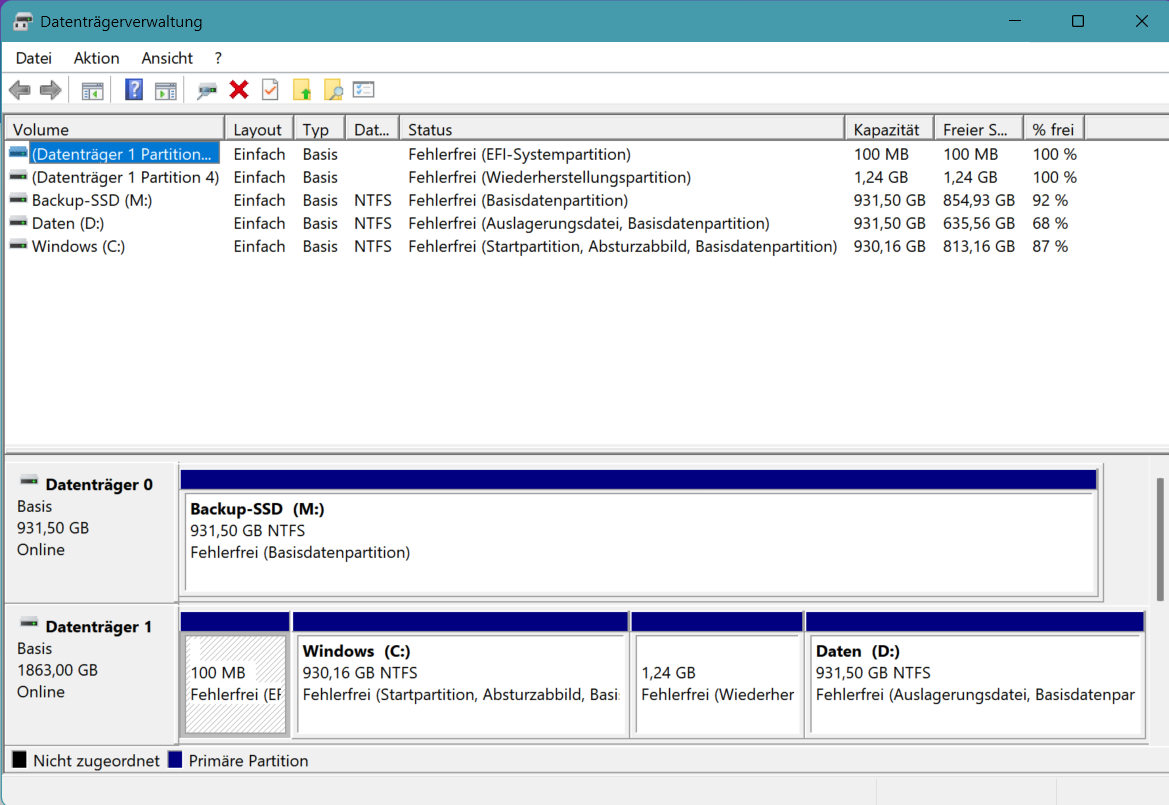Click the Datenträger 0 disk label panel

[x=91, y=532]
